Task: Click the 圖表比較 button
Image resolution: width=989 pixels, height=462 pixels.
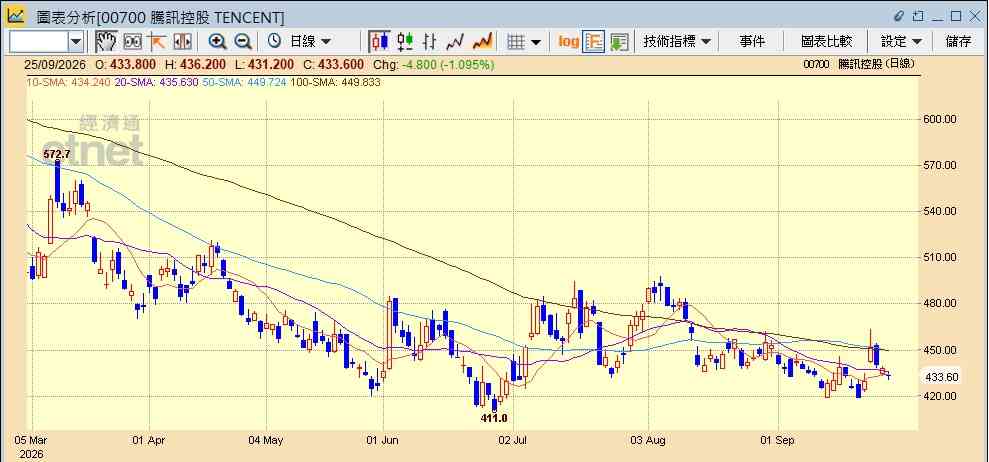Action: pyautogui.click(x=826, y=42)
